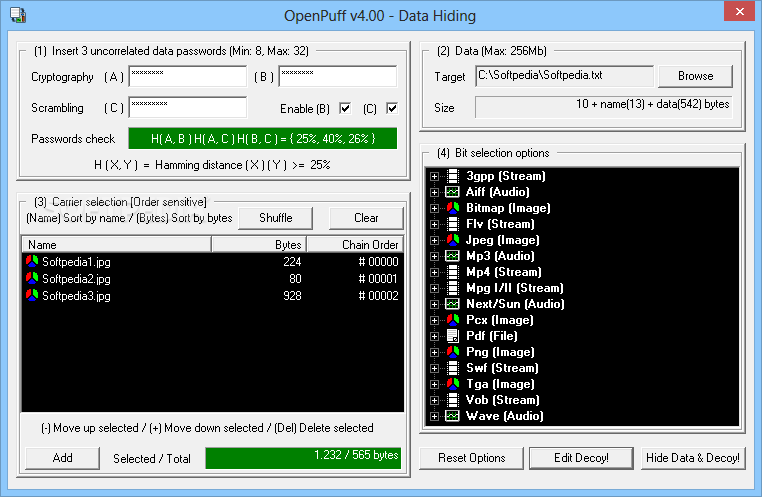Expand the Wave (Audio) tree node
762x497 pixels.
coord(434,417)
